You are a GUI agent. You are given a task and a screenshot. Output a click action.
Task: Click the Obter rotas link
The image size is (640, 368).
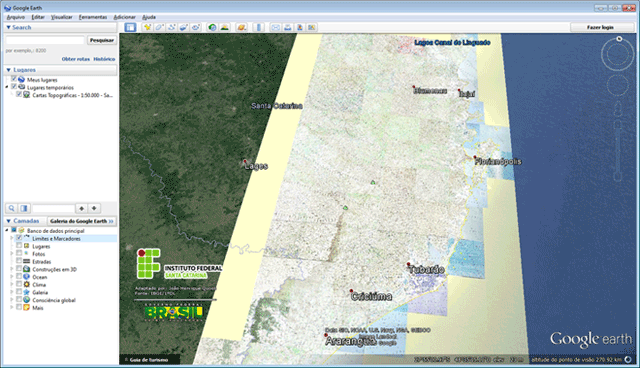(76, 59)
